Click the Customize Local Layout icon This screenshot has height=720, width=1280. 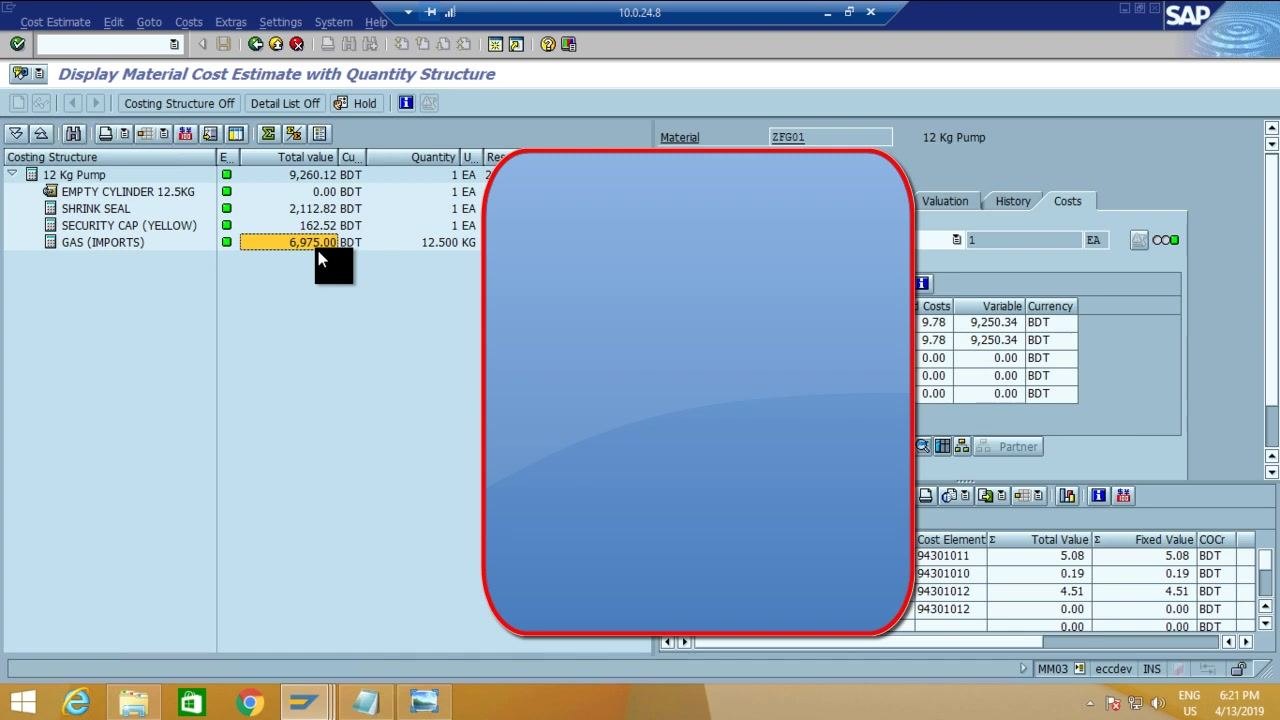pyautogui.click(x=569, y=44)
